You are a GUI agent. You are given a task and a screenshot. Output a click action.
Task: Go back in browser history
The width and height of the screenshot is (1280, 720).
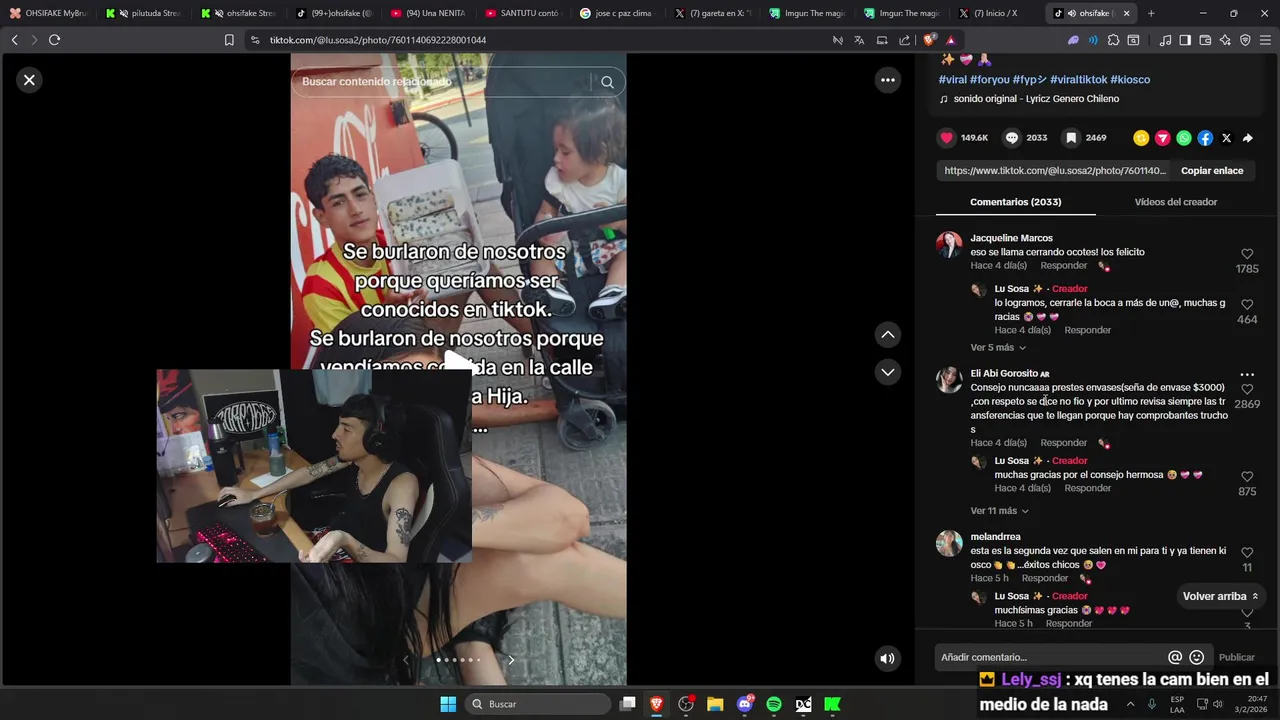[x=14, y=40]
